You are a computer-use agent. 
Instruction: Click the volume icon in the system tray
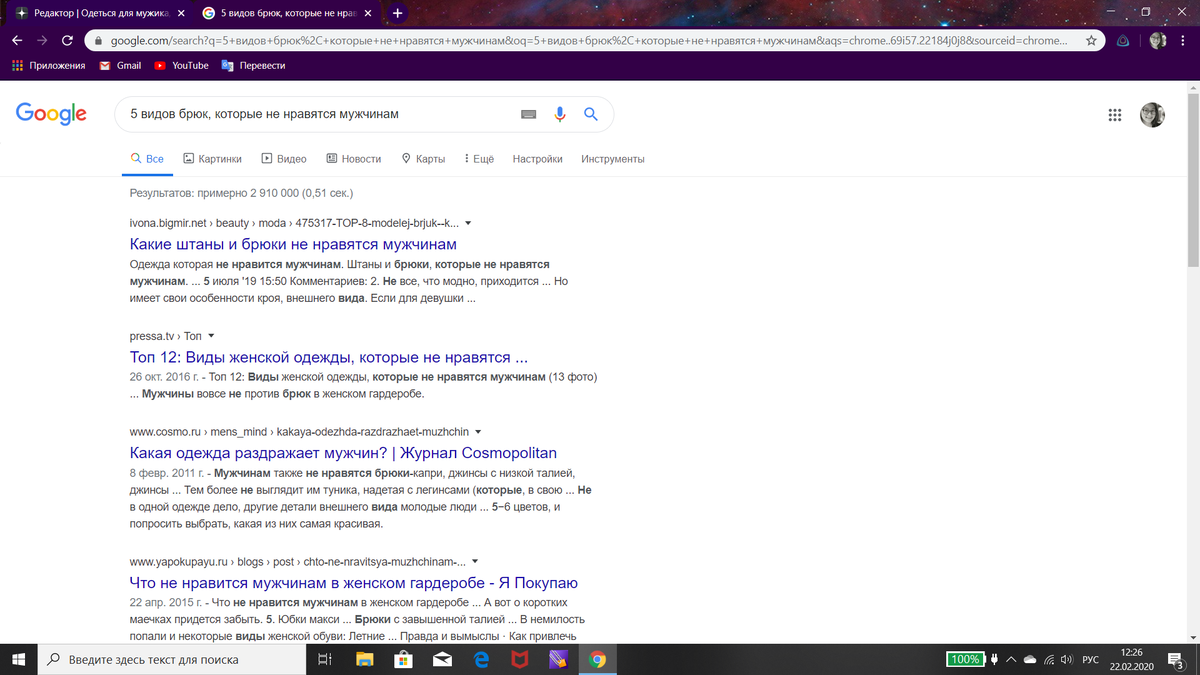click(x=1066, y=660)
